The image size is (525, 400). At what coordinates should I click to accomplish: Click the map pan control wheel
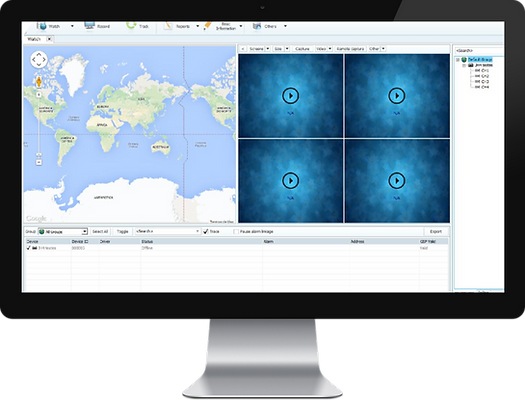(x=39, y=60)
